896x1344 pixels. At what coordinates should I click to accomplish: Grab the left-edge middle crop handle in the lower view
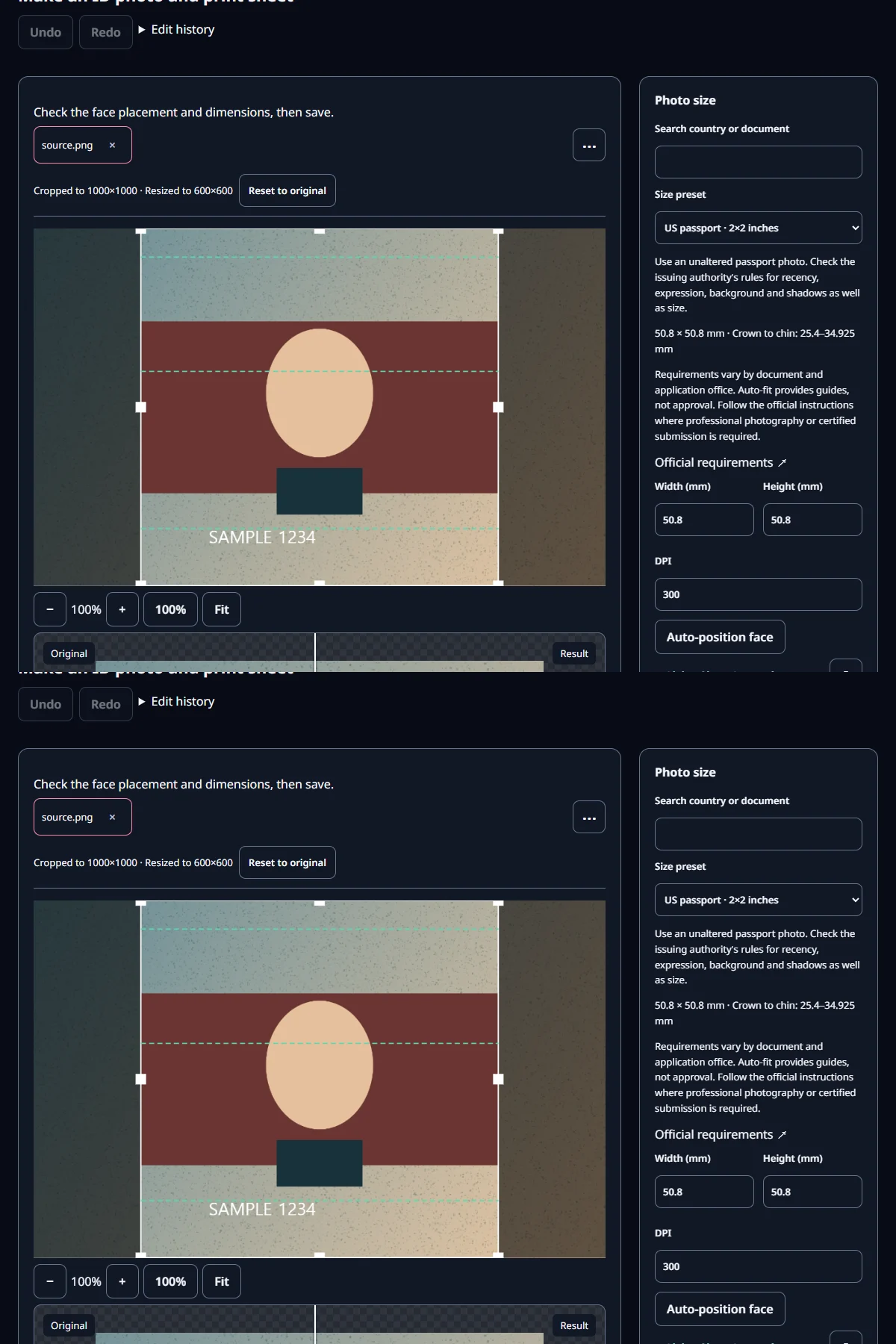(140, 1079)
